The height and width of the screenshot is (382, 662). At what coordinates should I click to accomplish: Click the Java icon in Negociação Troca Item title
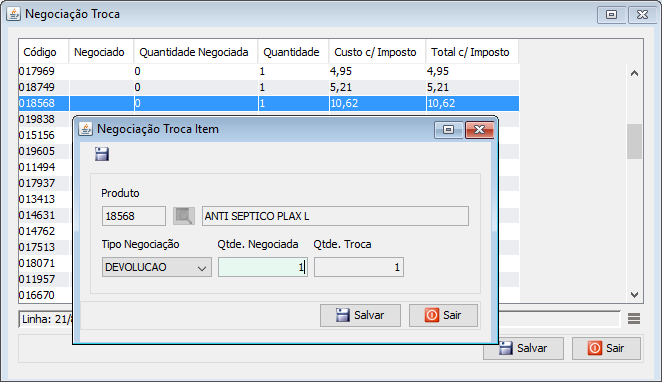[x=85, y=129]
